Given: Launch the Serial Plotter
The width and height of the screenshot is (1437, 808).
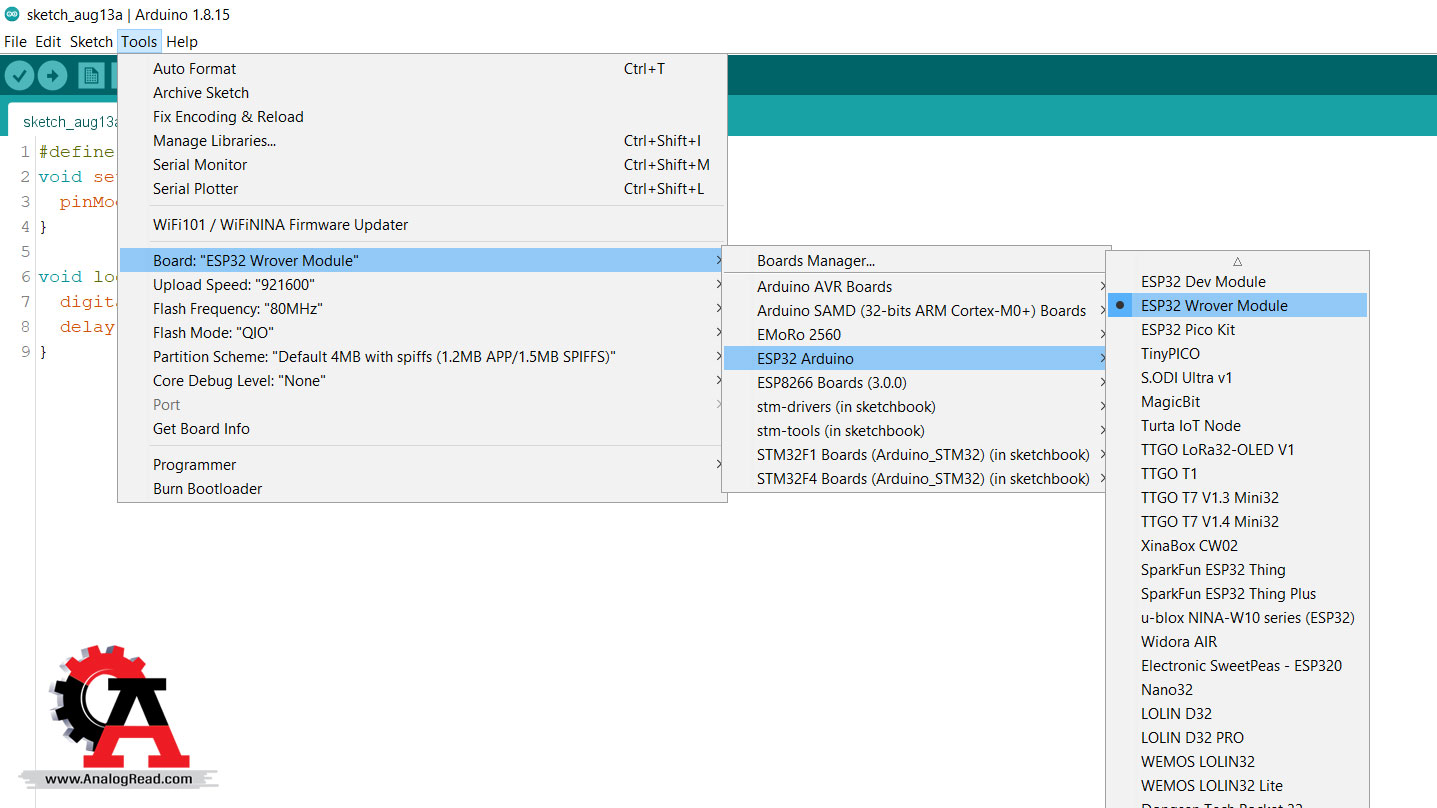Looking at the screenshot, I should [422, 189].
